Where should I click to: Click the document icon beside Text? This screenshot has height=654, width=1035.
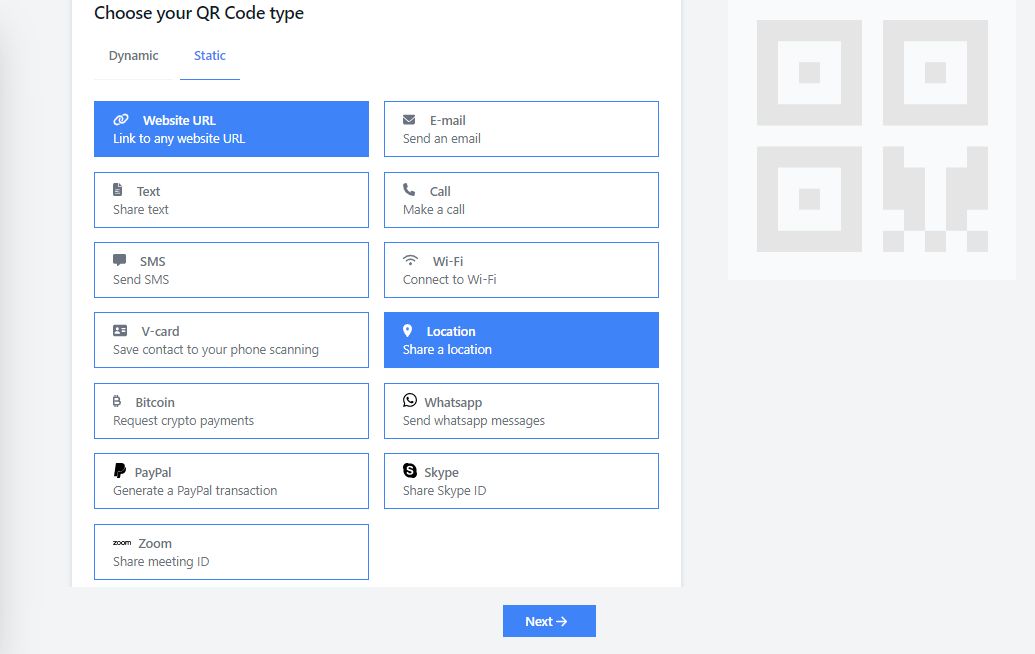pyautogui.click(x=118, y=190)
